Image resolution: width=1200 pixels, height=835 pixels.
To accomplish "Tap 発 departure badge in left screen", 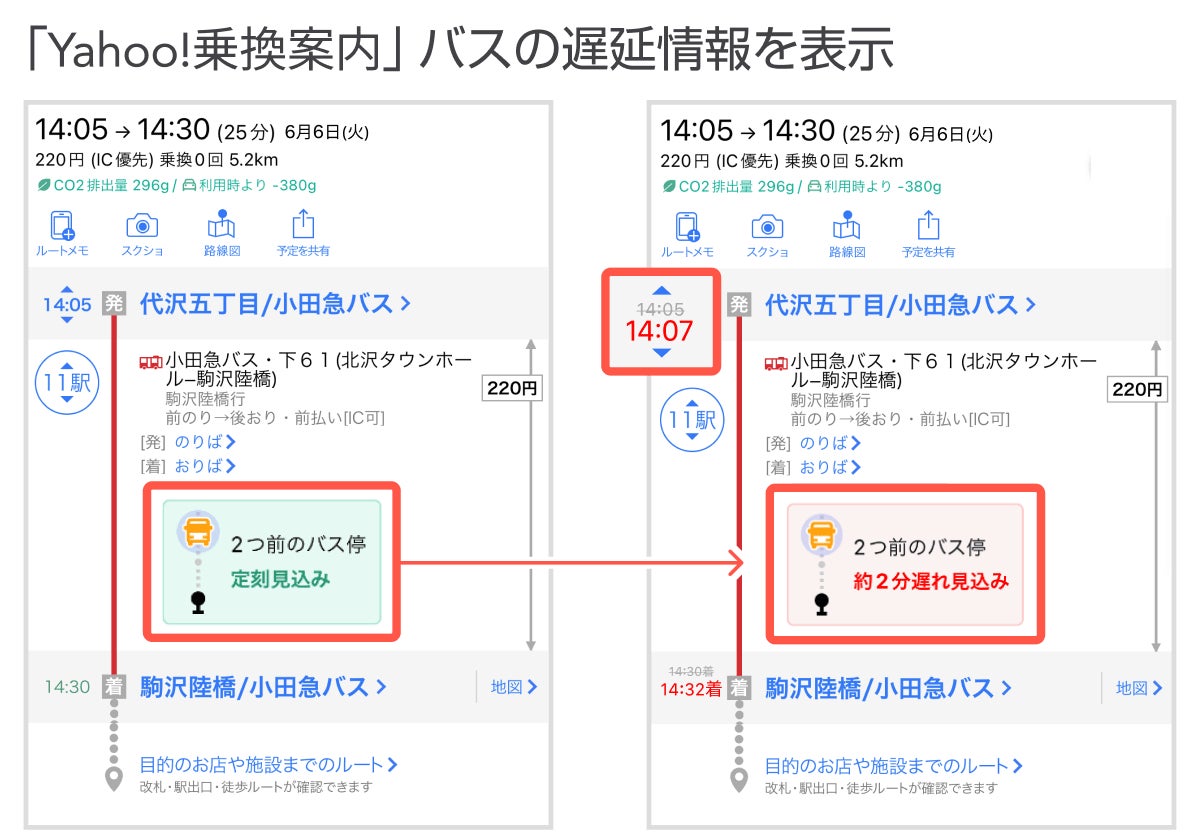I will click(113, 304).
